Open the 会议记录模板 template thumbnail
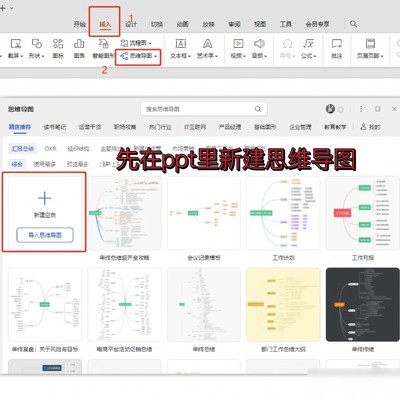 [x=204, y=213]
